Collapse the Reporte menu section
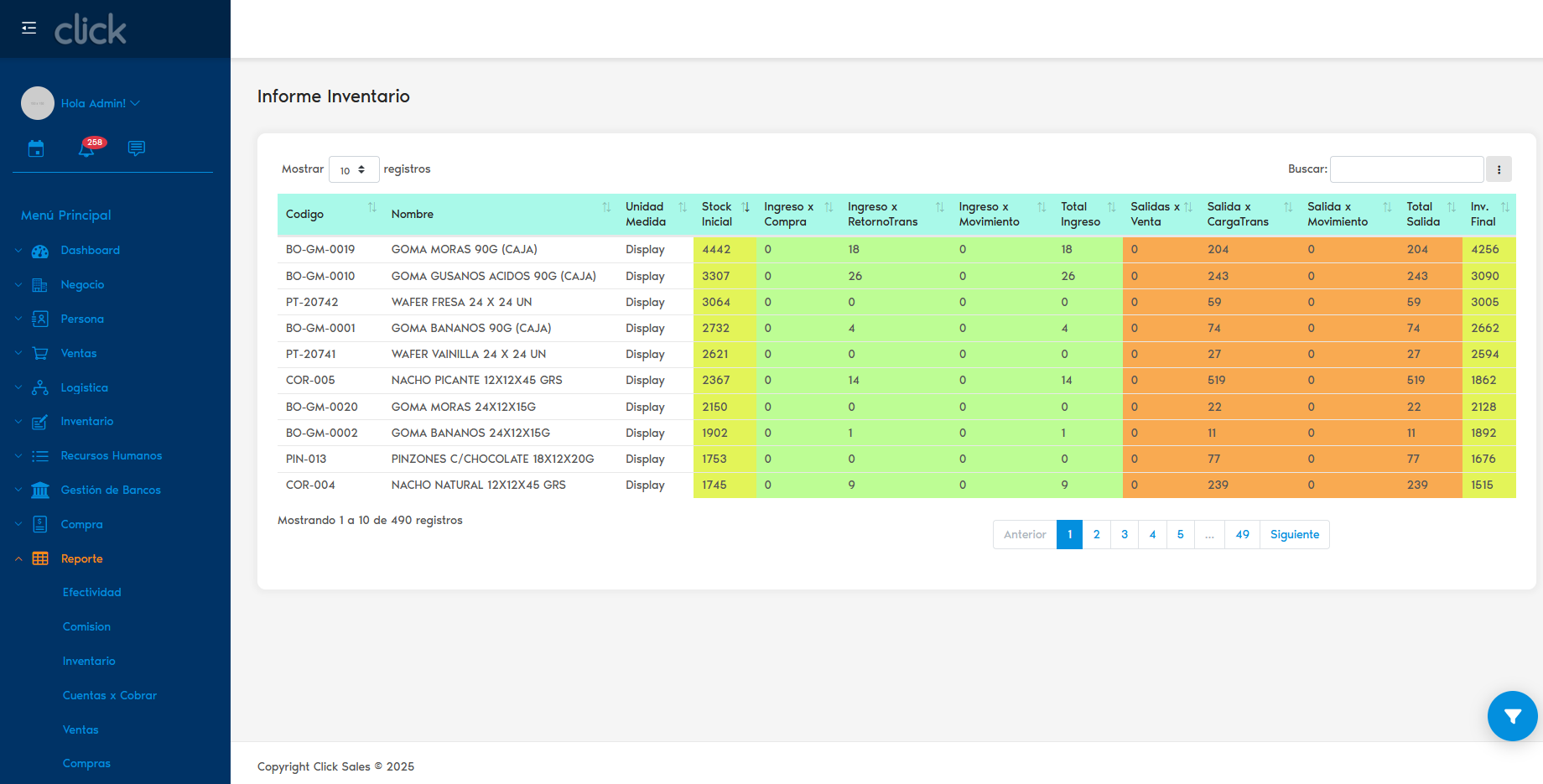 click(81, 559)
